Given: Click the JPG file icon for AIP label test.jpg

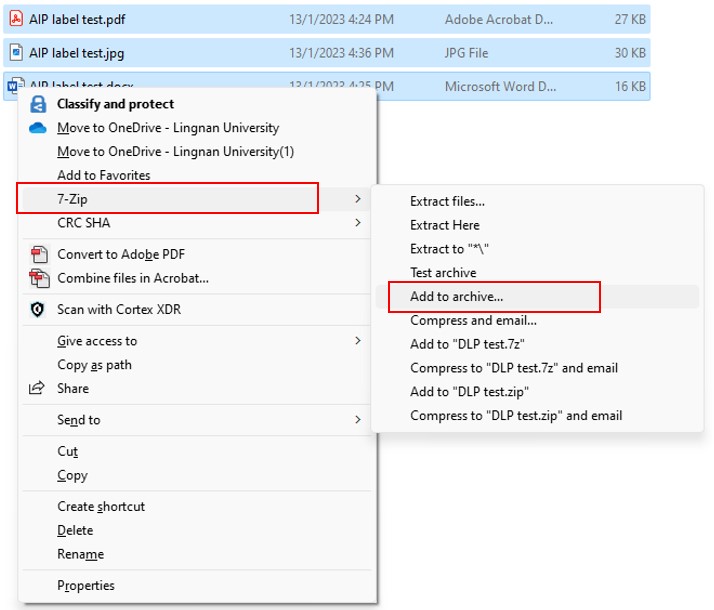Looking at the screenshot, I should click(16, 53).
